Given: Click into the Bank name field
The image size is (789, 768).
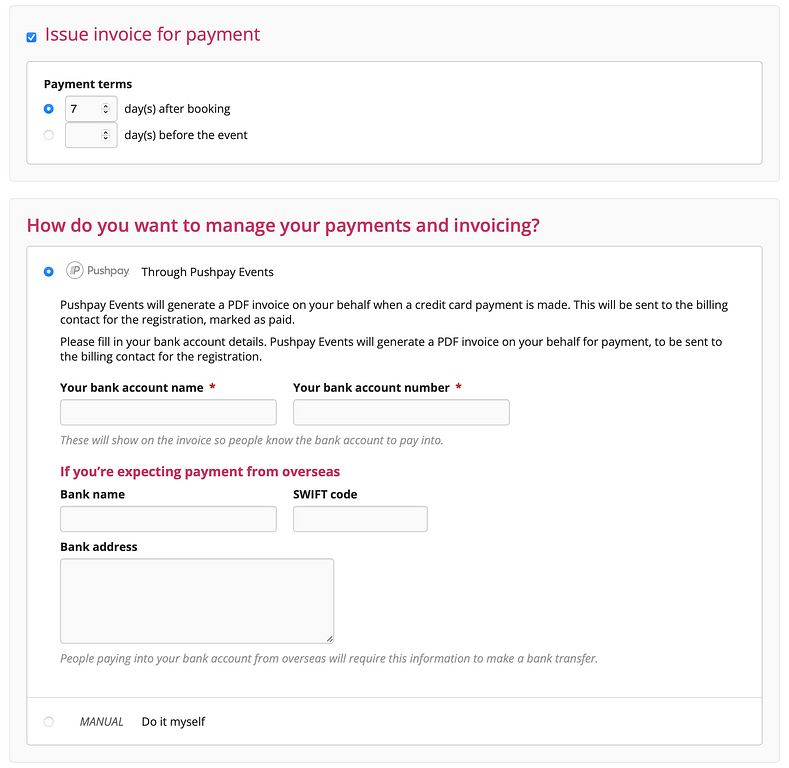Looking at the screenshot, I should point(168,519).
